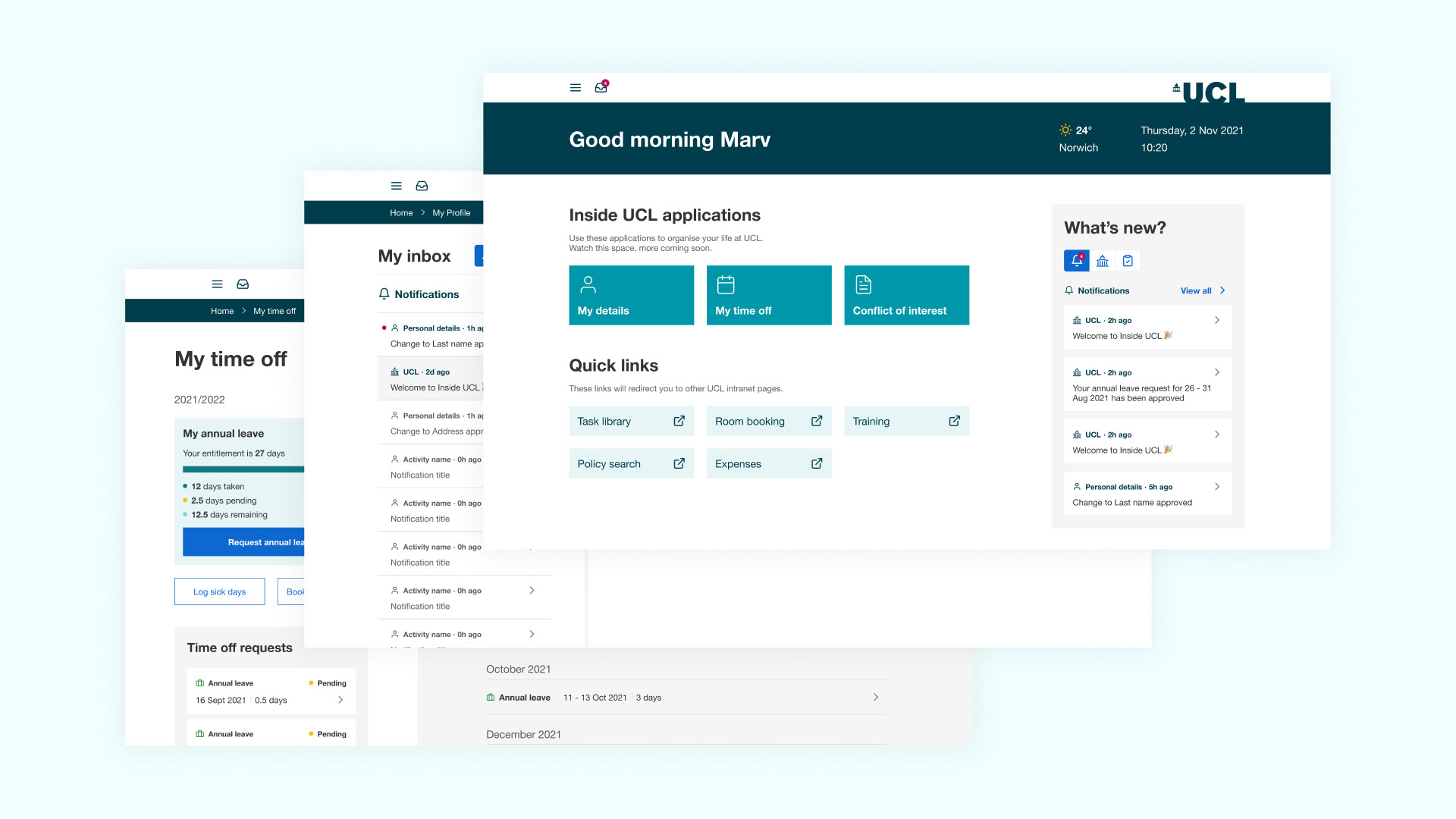Open hamburger menu in My time off window

217,284
